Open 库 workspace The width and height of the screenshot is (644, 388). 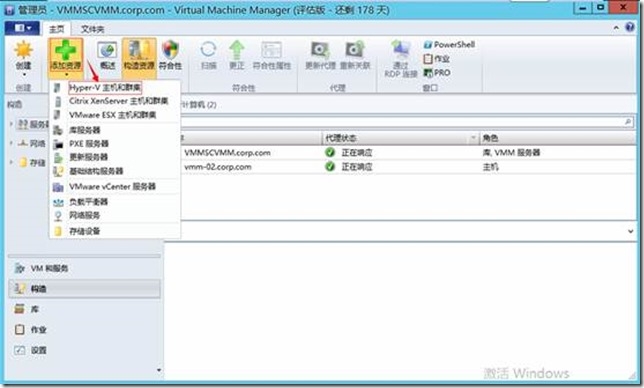(84, 309)
